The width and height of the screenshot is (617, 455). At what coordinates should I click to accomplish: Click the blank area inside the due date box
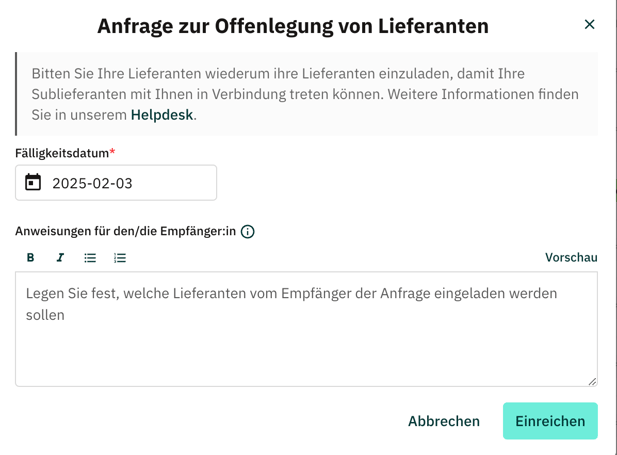(x=173, y=183)
